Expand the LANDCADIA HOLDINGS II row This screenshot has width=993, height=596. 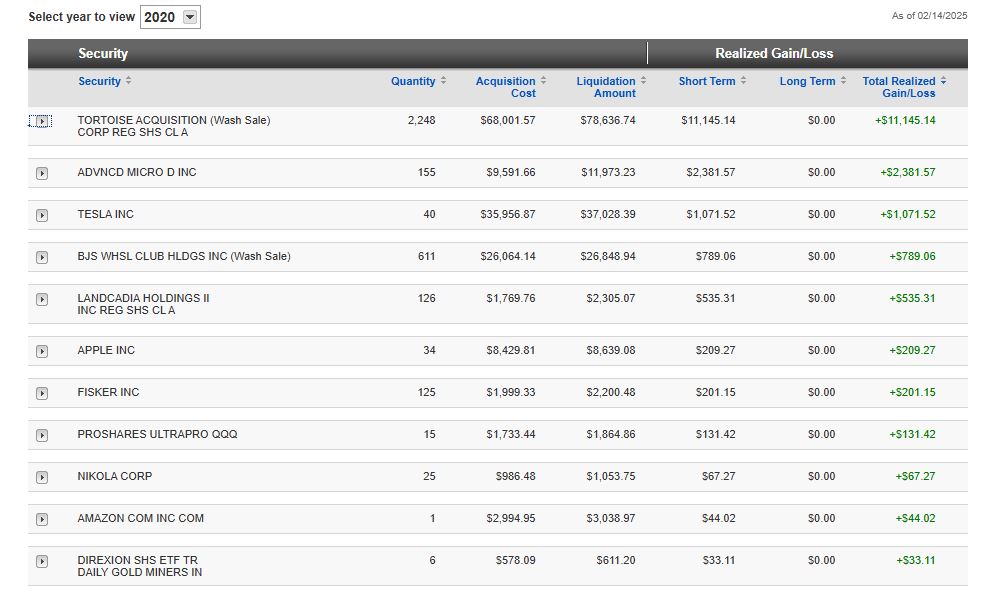[x=42, y=299]
